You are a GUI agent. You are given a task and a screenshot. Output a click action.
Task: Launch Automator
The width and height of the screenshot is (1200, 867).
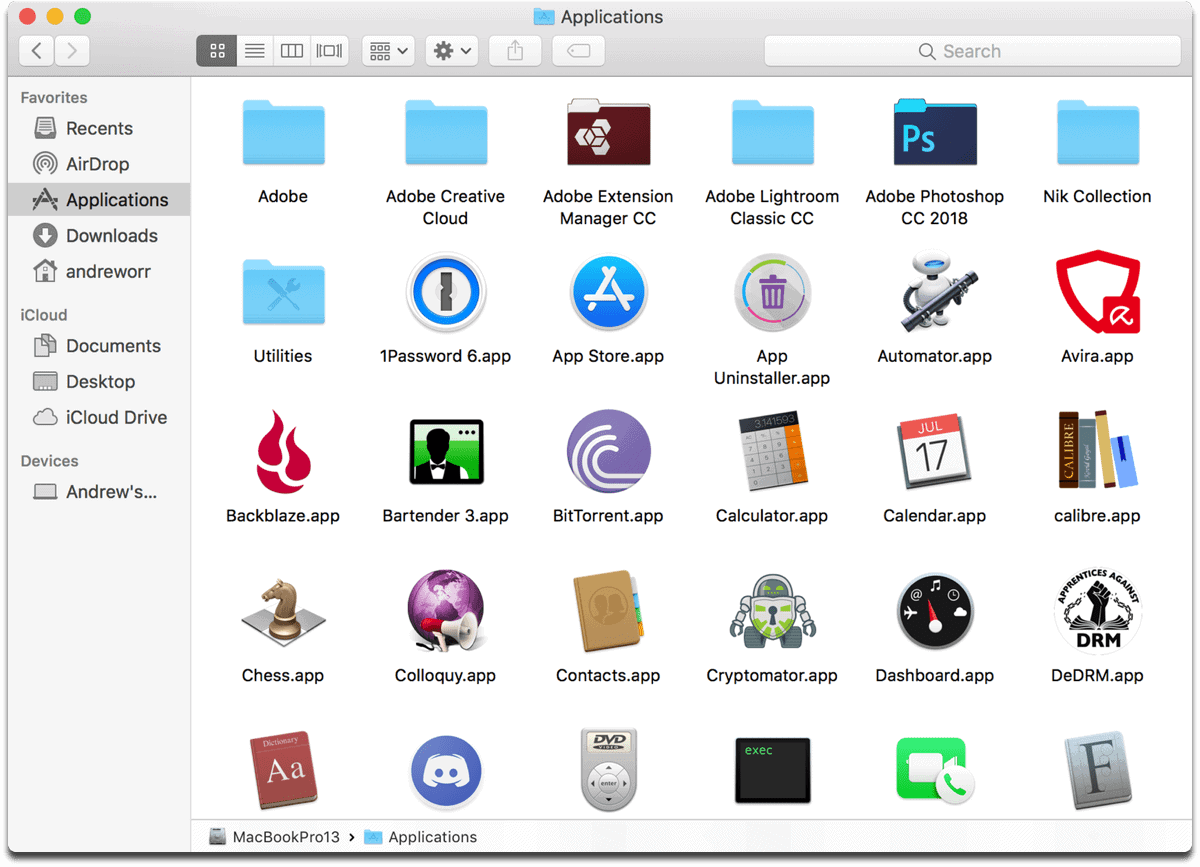[934, 292]
